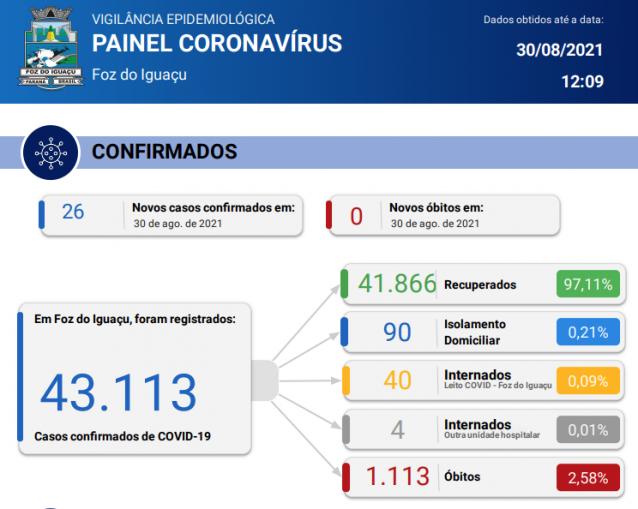Viewport: 638px width, 509px height.
Task: Click the Foz do Iguaçu coat of arms
Action: 51,48
